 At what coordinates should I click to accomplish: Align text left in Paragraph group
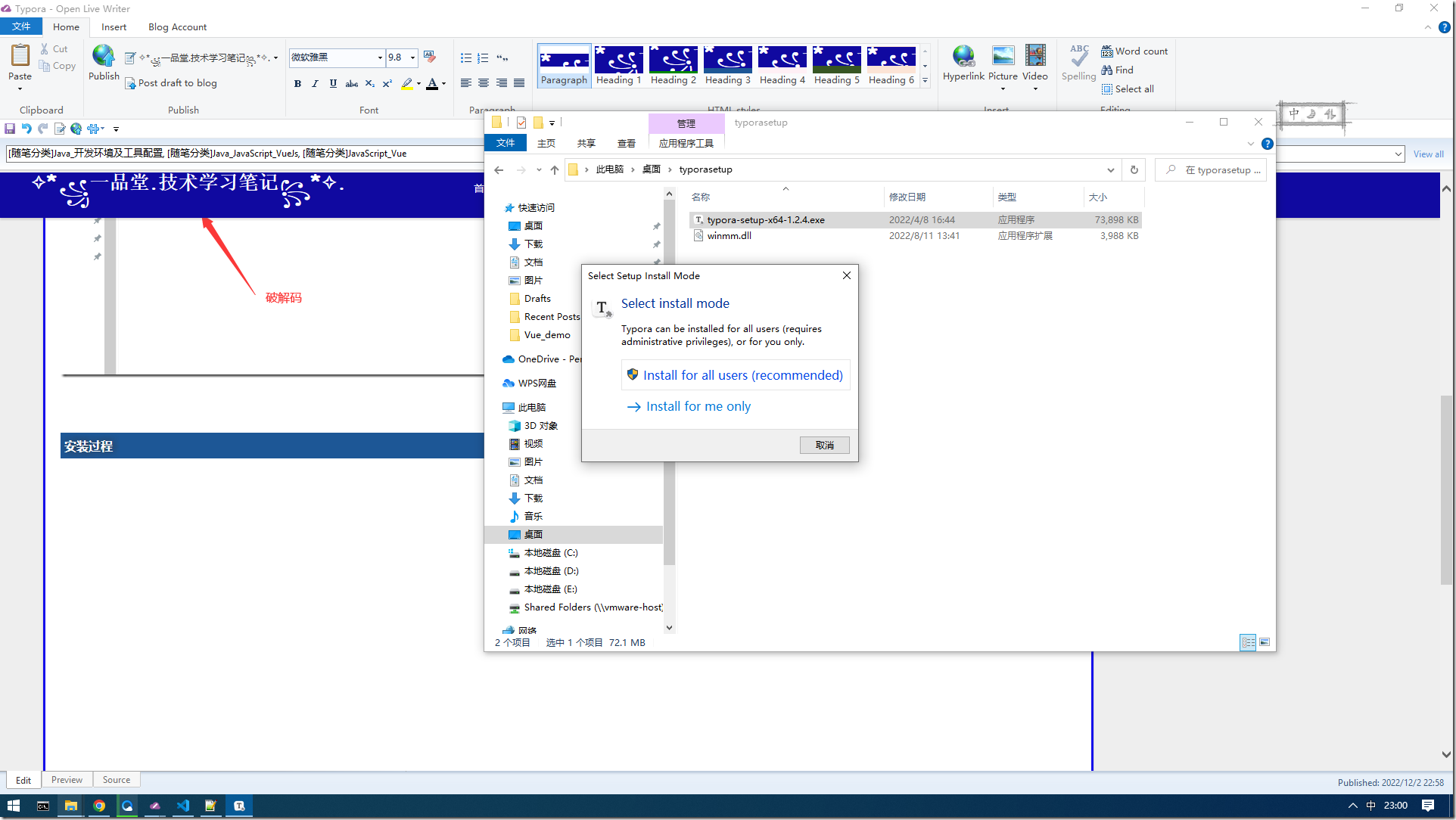(x=466, y=83)
